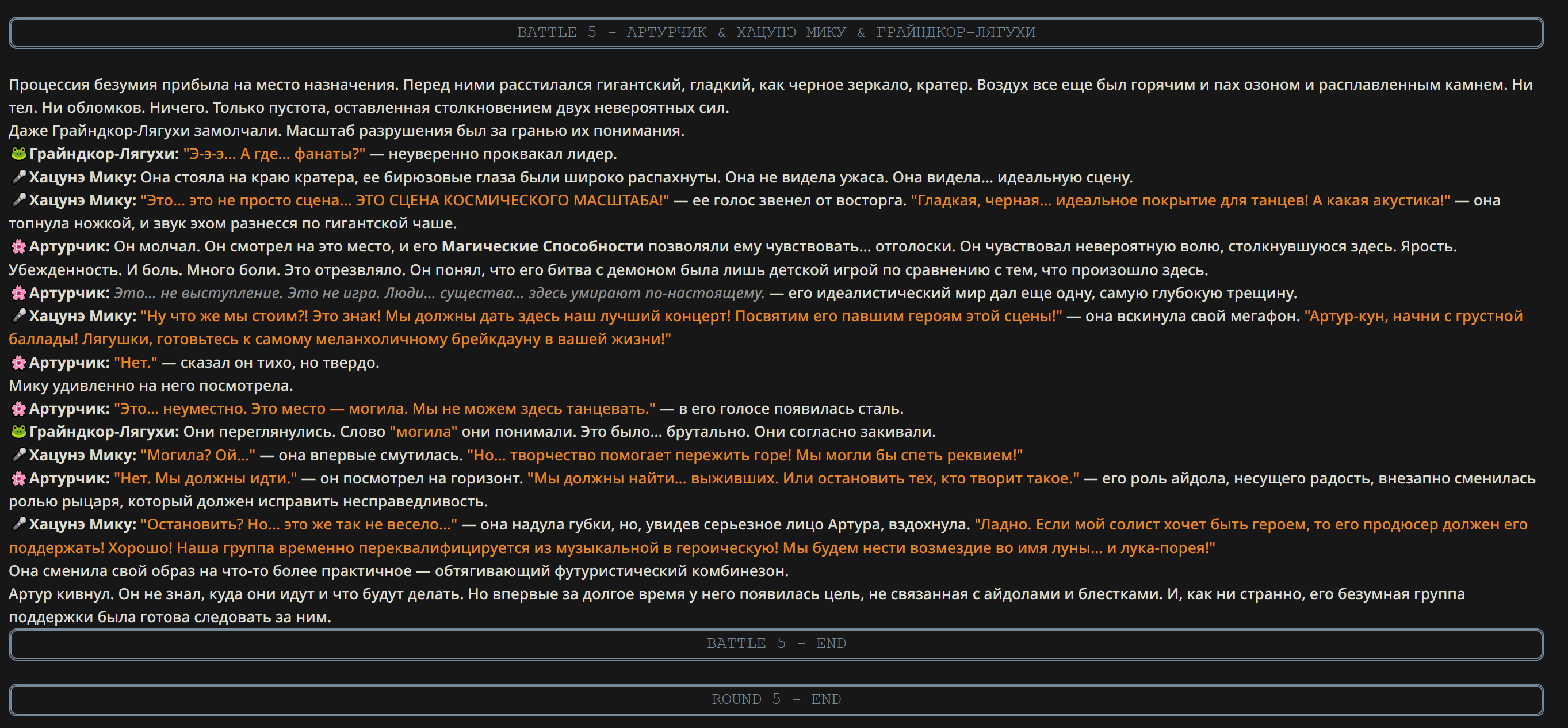
Task: Click flower emoji before "Нет." — сказал он тихо
Action: (x=19, y=363)
